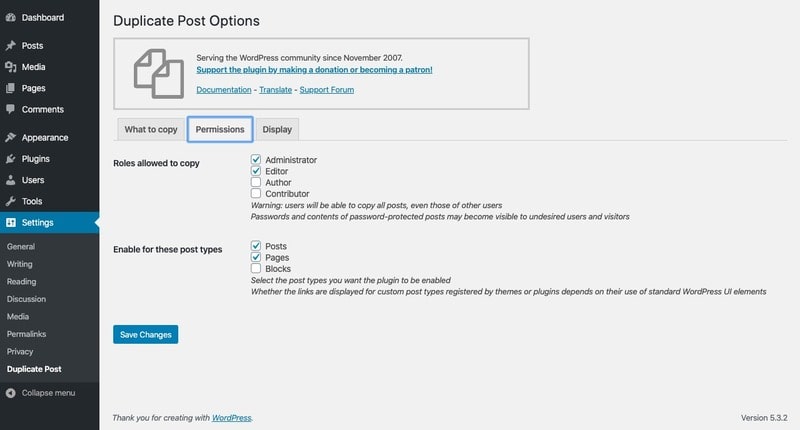
Task: Open Permalinks settings submenu item
Action: [x=26, y=334]
